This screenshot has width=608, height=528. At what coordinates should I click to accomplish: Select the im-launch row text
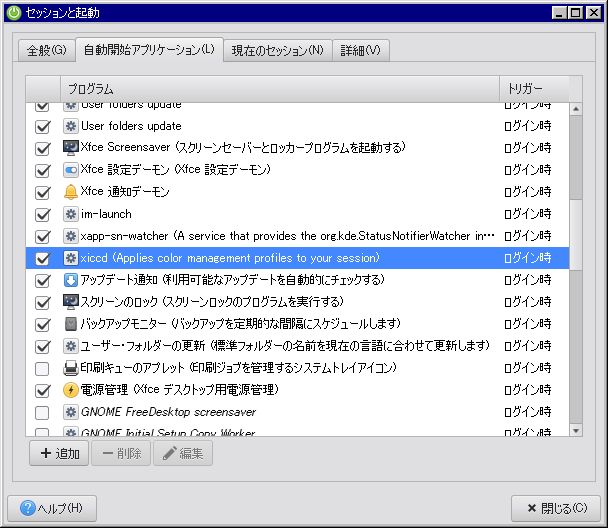[x=106, y=214]
